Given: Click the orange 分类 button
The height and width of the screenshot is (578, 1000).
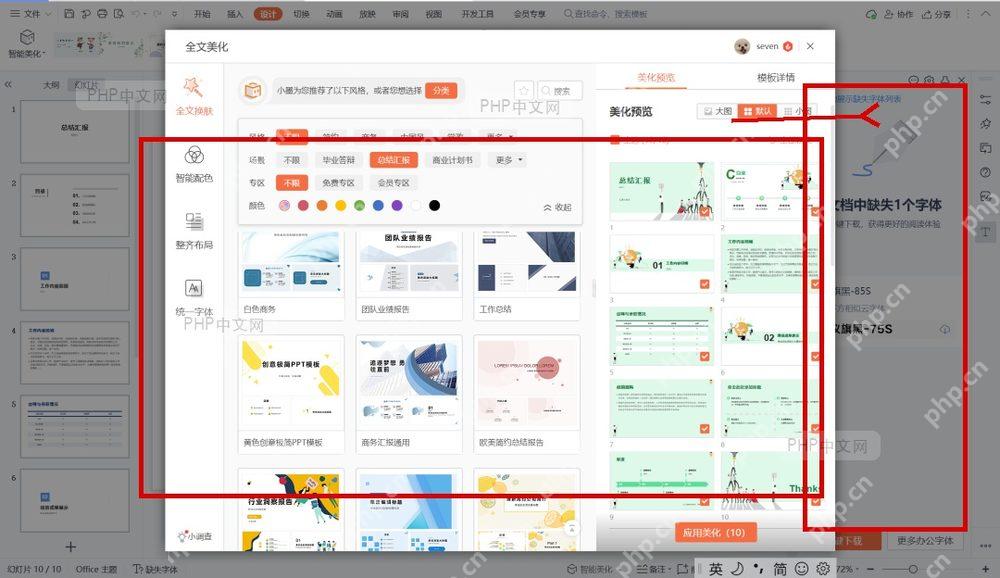Looking at the screenshot, I should 441,91.
